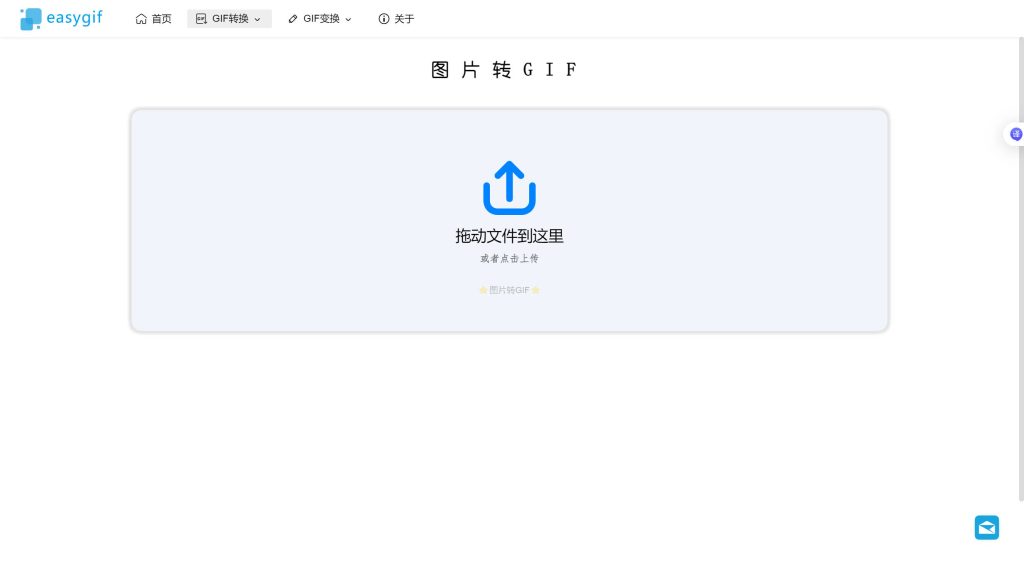Open the GIF转换 menu label

pos(230,19)
